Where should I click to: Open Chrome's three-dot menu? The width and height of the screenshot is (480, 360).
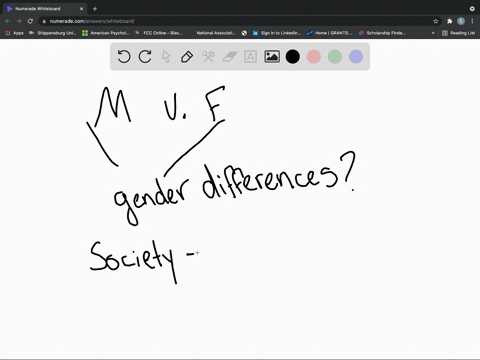472,21
